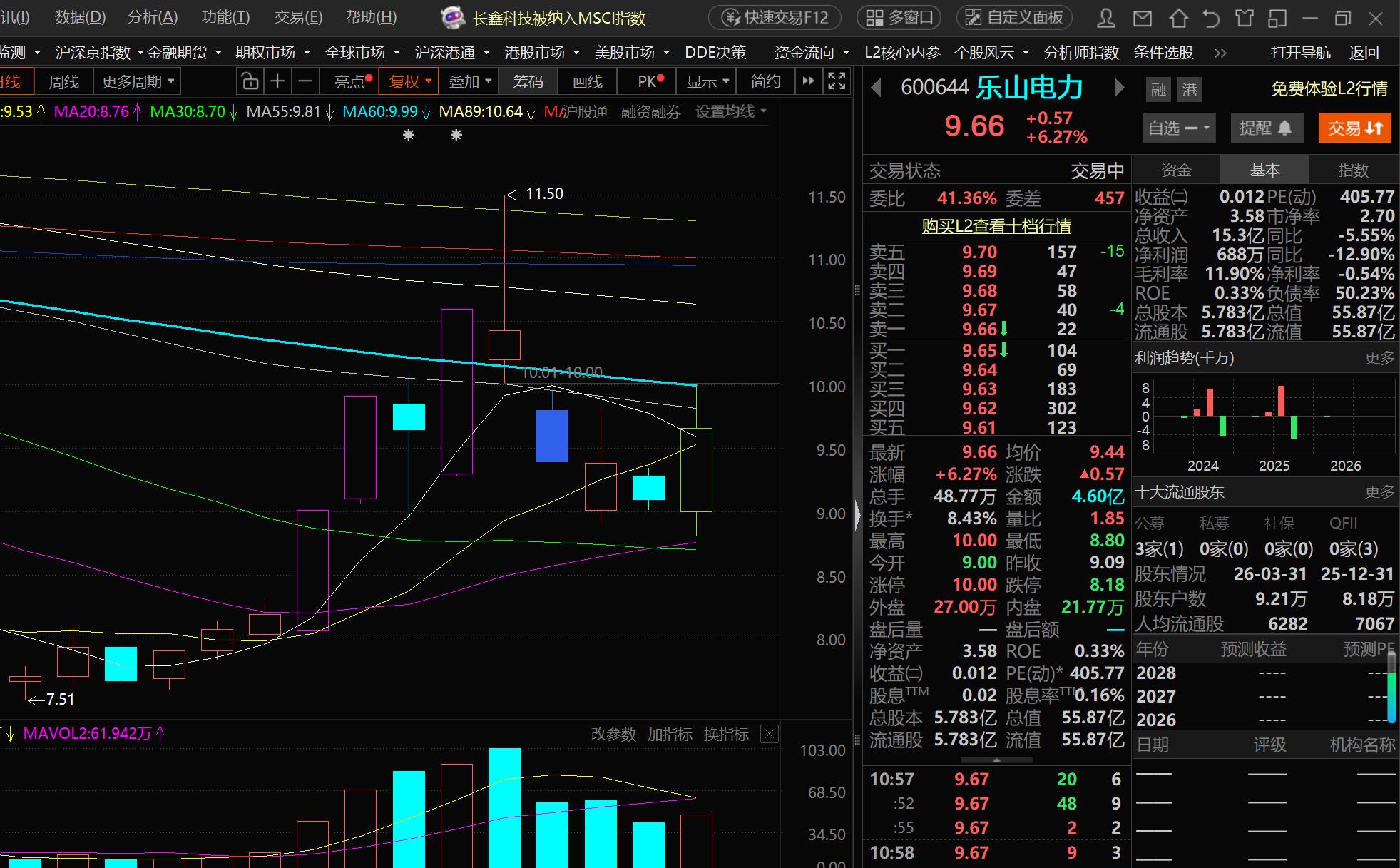
Task: Open the 叠加 overlay dropdown
Action: coord(469,82)
